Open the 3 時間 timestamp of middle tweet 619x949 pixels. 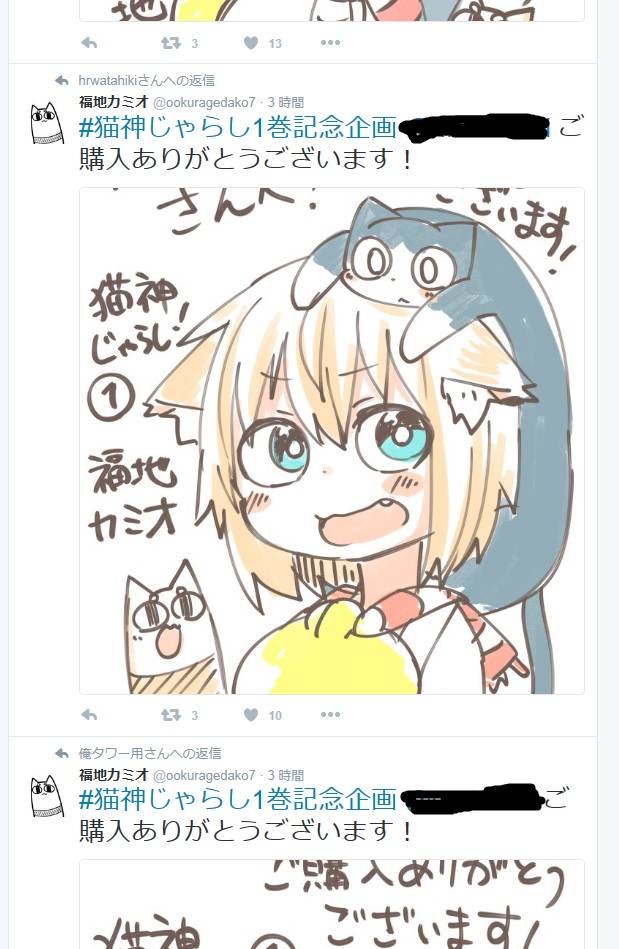[x=286, y=102]
